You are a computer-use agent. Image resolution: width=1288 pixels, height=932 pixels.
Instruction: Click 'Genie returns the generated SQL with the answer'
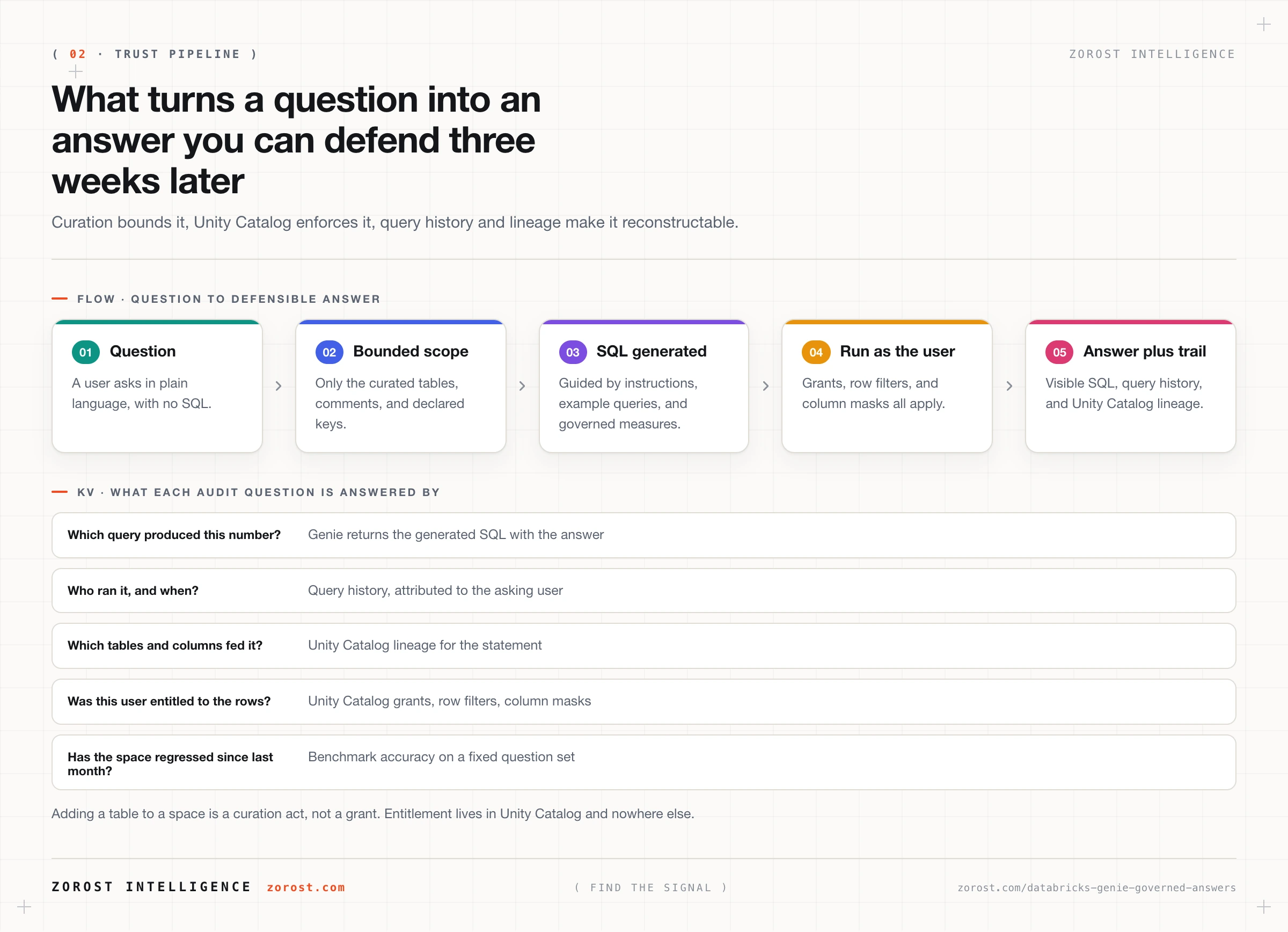pyautogui.click(x=456, y=534)
